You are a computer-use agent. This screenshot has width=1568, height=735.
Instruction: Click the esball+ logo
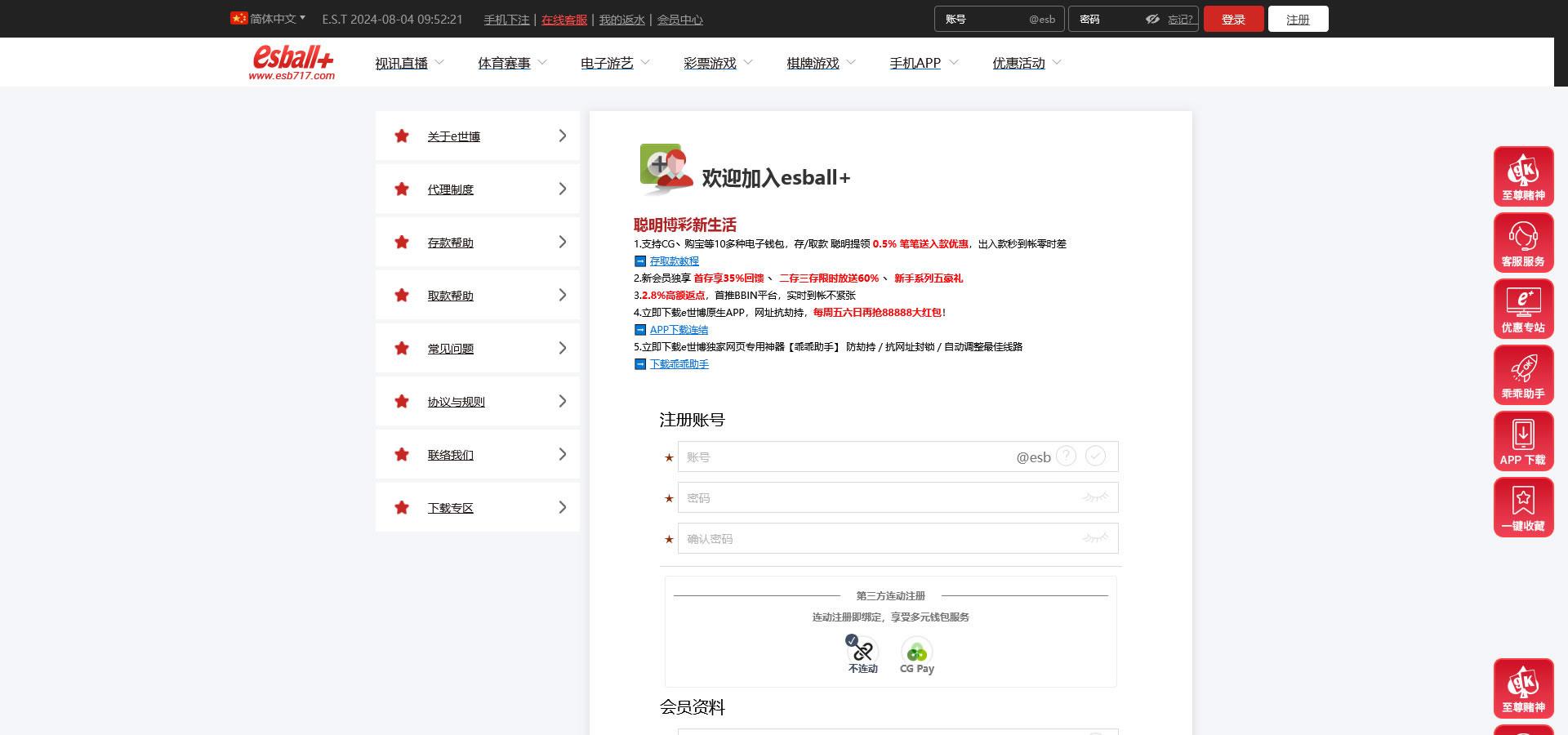click(x=292, y=62)
